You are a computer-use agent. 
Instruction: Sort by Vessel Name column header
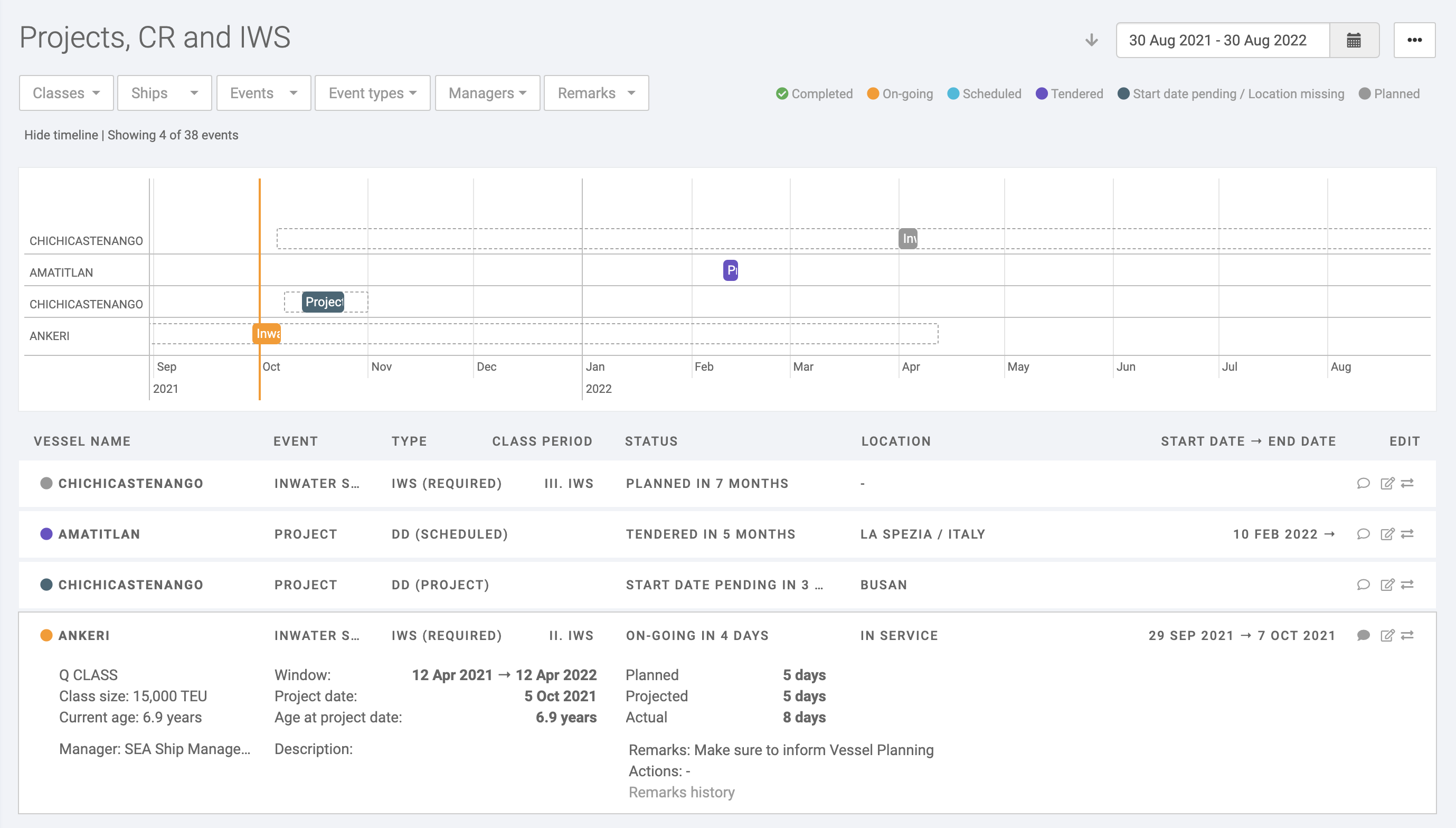pos(82,441)
